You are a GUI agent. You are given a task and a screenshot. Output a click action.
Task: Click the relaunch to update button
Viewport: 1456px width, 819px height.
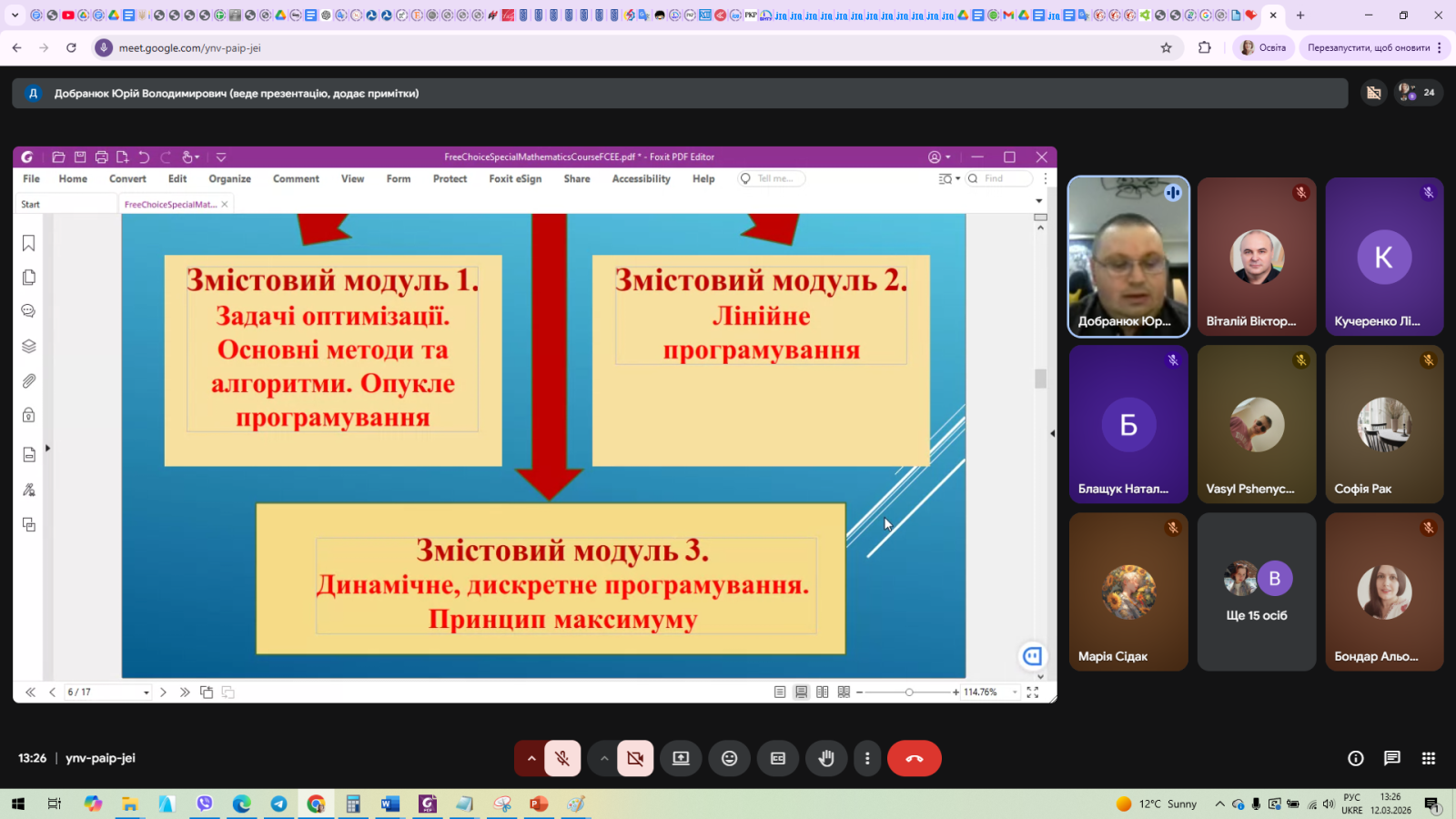coord(1368,47)
